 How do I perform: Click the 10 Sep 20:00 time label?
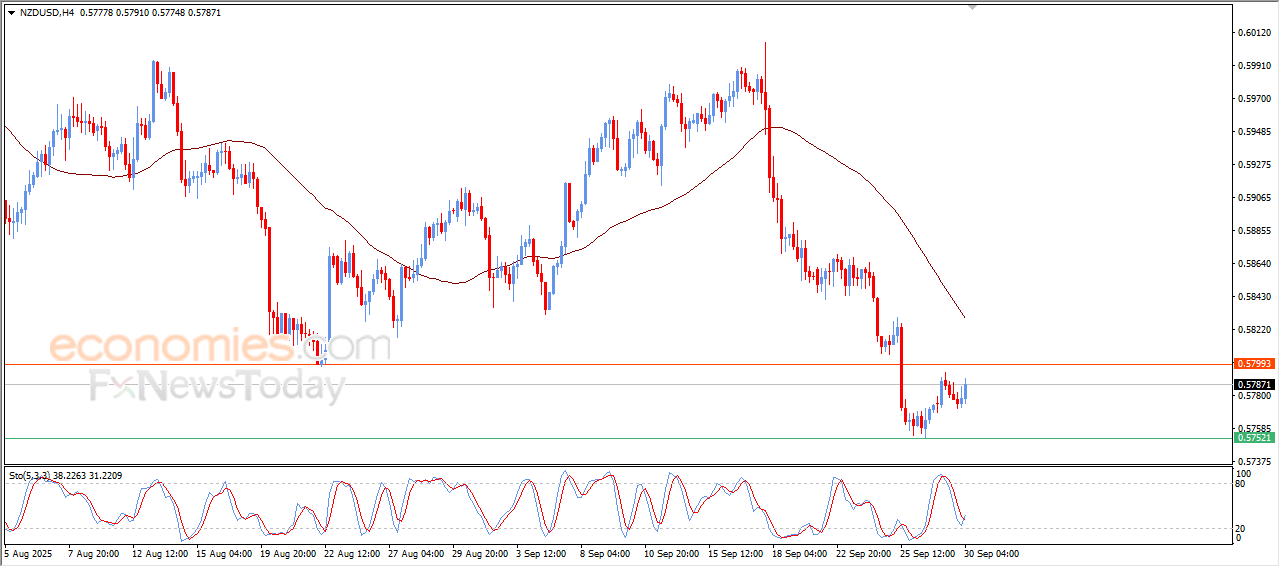pyautogui.click(x=671, y=553)
